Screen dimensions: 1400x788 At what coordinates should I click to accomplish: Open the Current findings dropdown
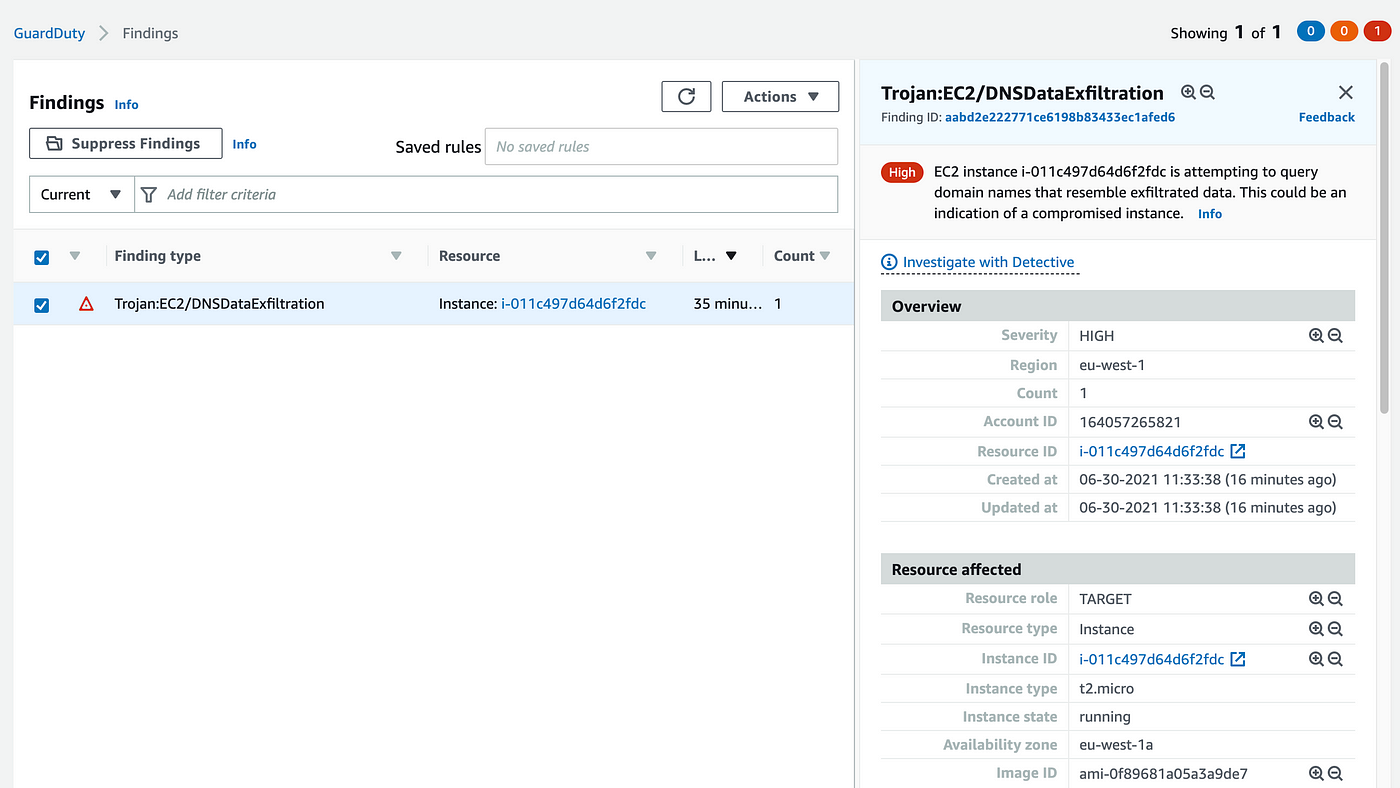[x=82, y=194]
